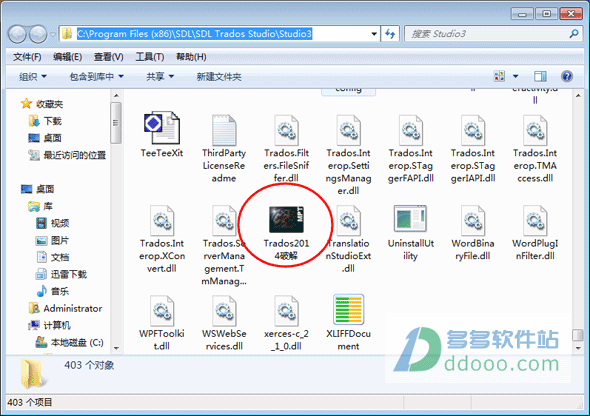Screen dimensions: 590x416
Task: Open the 帮助(H) menu
Action: (191, 57)
